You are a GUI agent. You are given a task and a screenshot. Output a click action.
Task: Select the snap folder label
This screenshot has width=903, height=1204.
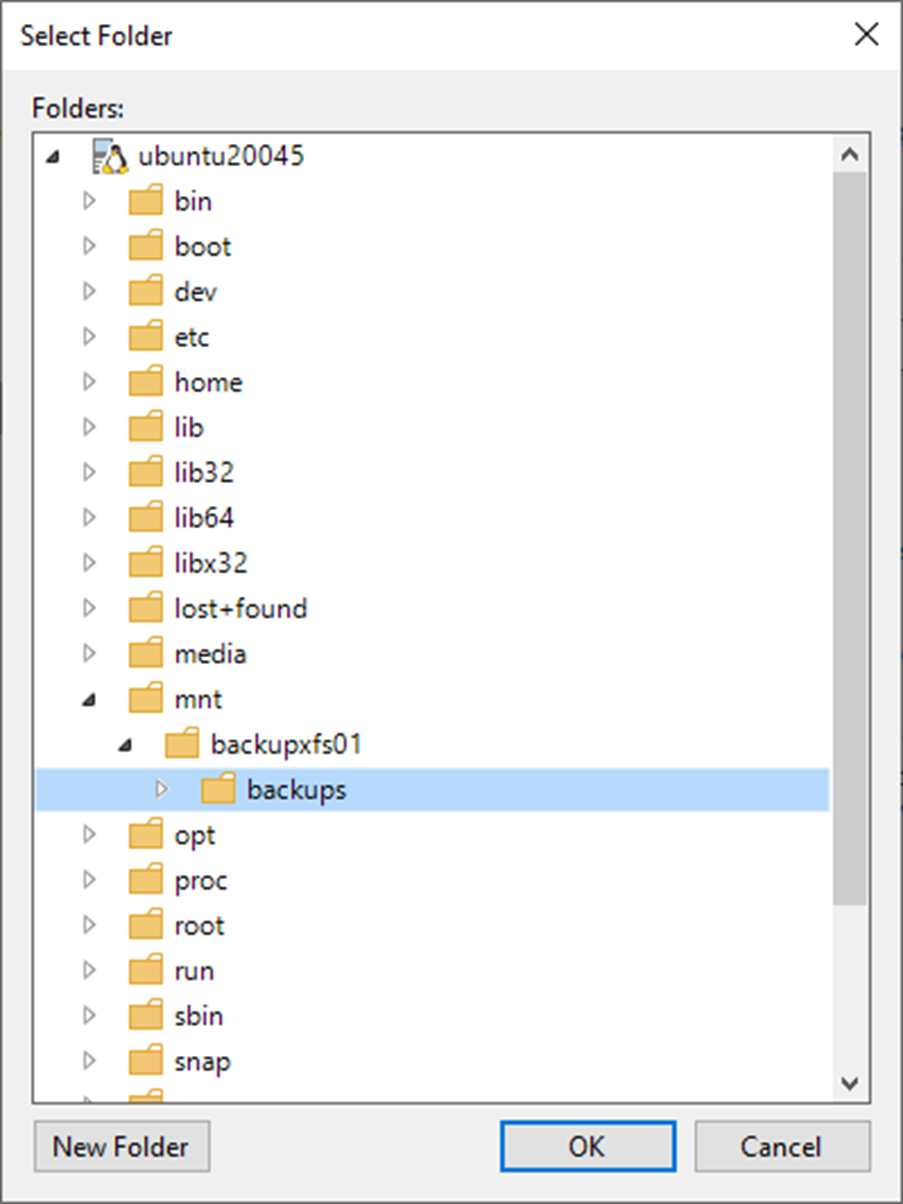(202, 1061)
